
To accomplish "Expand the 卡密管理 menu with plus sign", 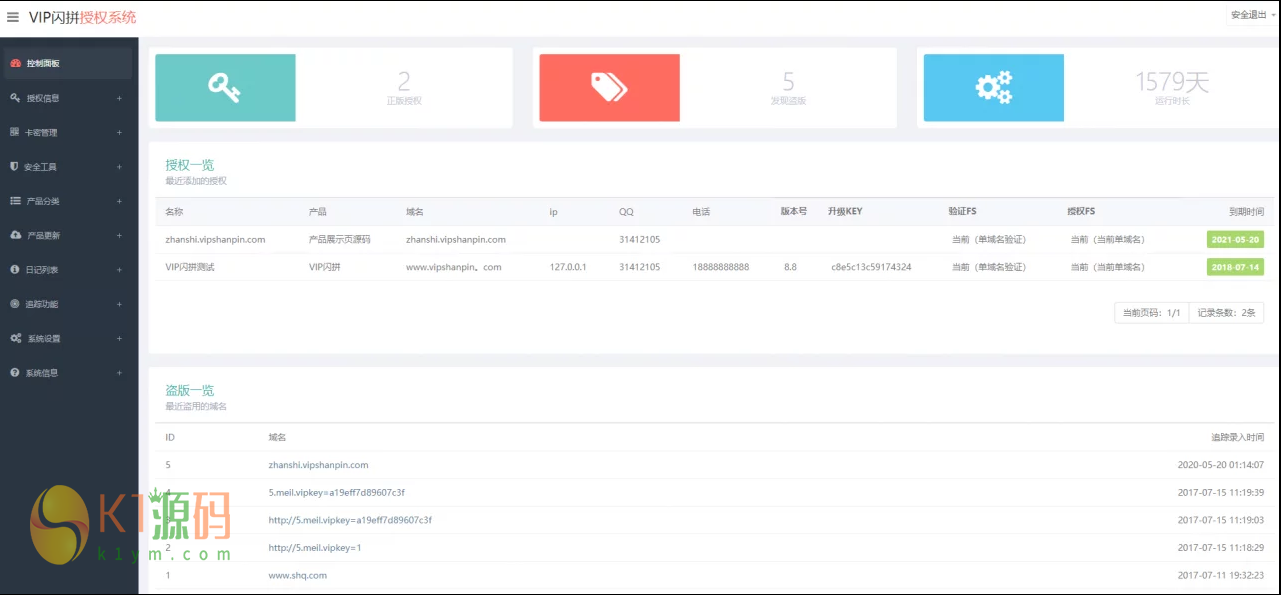I will pos(119,133).
